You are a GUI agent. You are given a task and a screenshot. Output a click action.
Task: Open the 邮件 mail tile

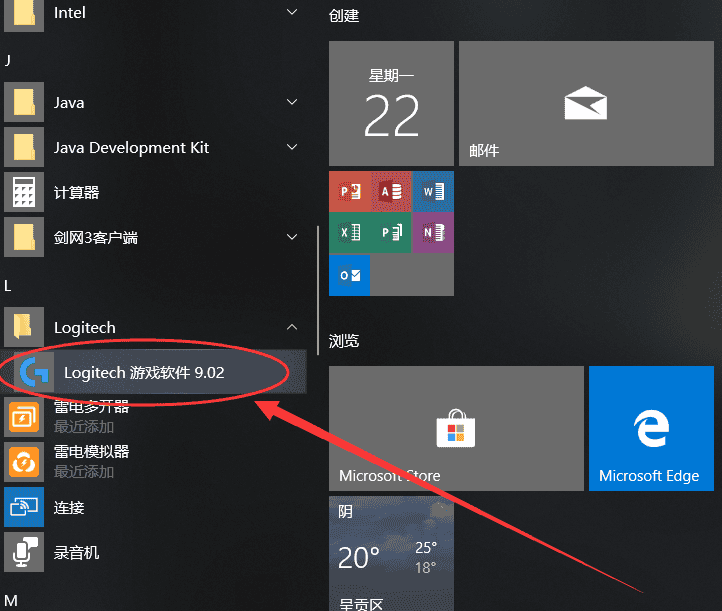587,104
